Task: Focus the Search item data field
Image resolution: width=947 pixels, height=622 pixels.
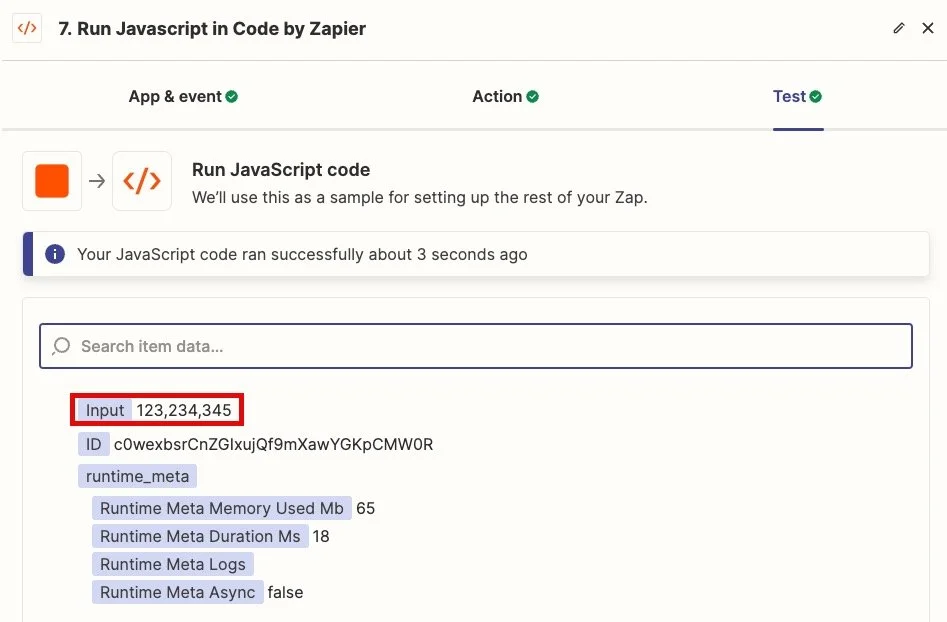Action: 476,346
